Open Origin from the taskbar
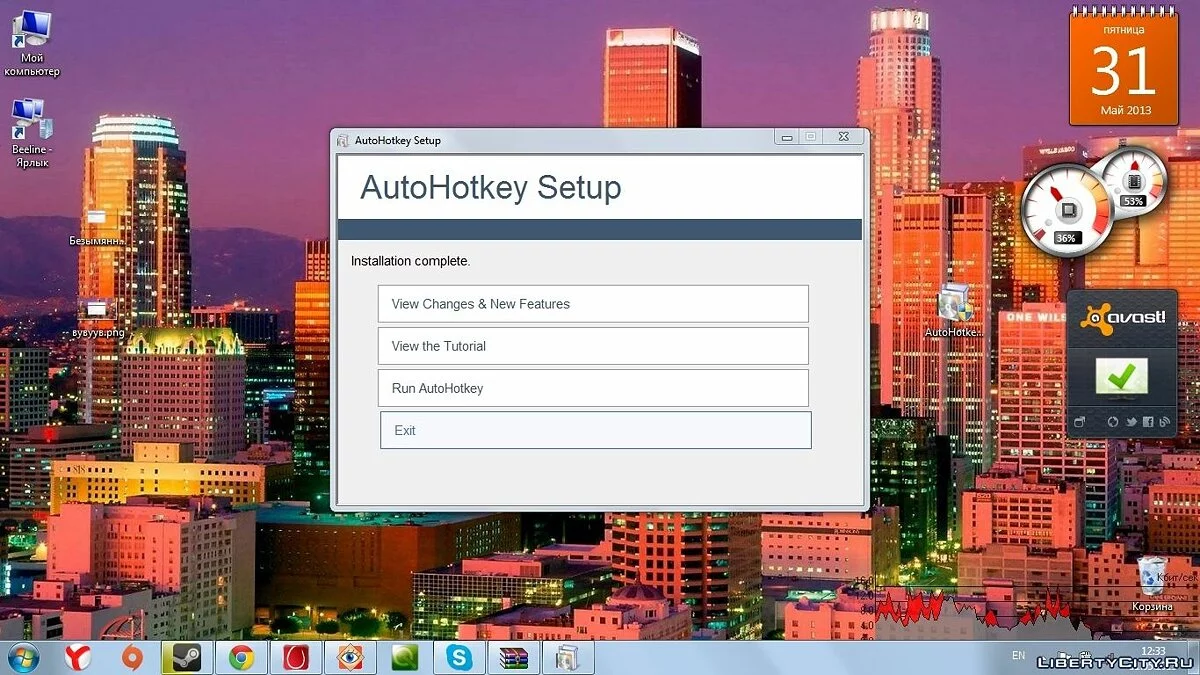Viewport: 1200px width, 675px height. 132,657
